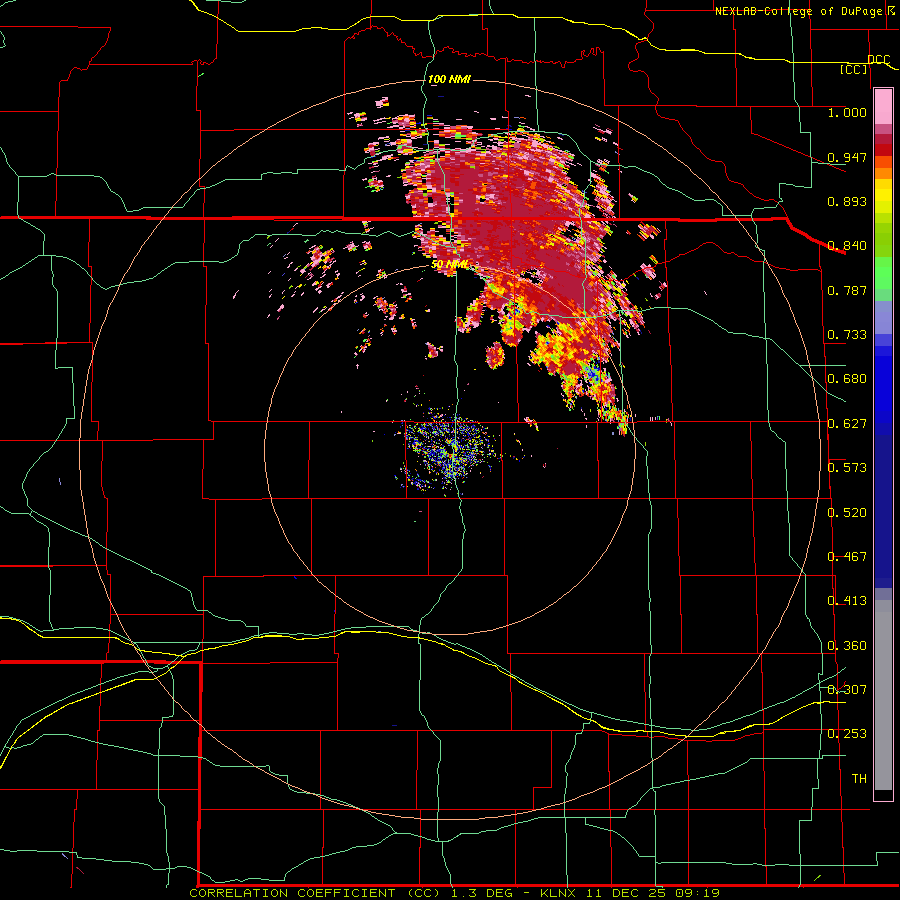Click the [CC] legend unit label

[854, 69]
